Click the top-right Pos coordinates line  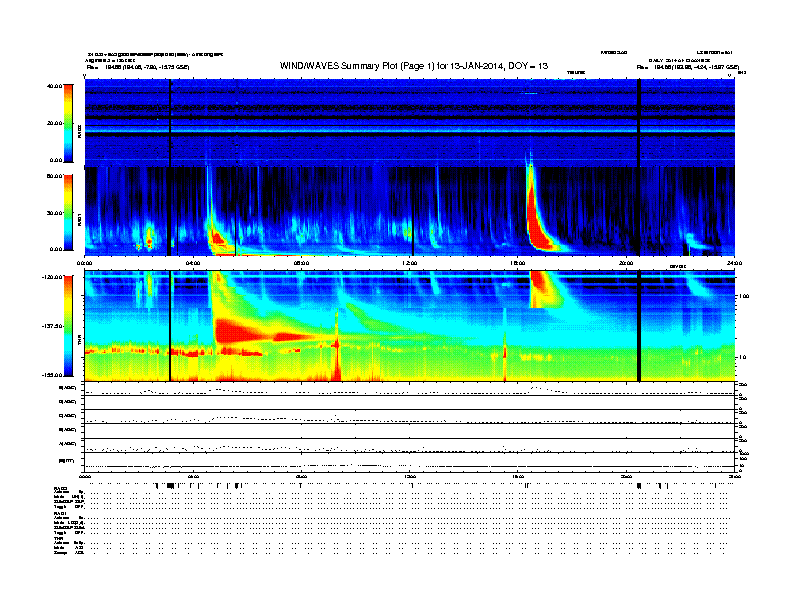[687, 67]
